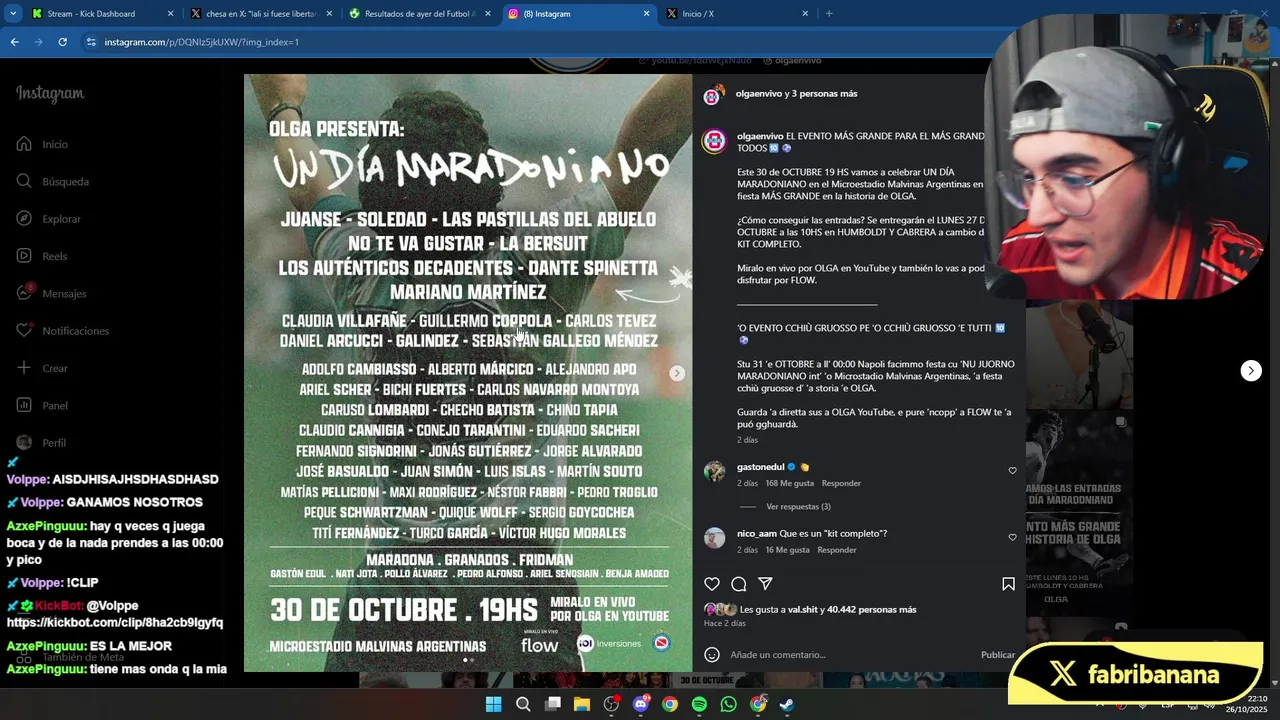Open the 16 Me gusta list
The height and width of the screenshot is (720, 1280).
coord(787,550)
